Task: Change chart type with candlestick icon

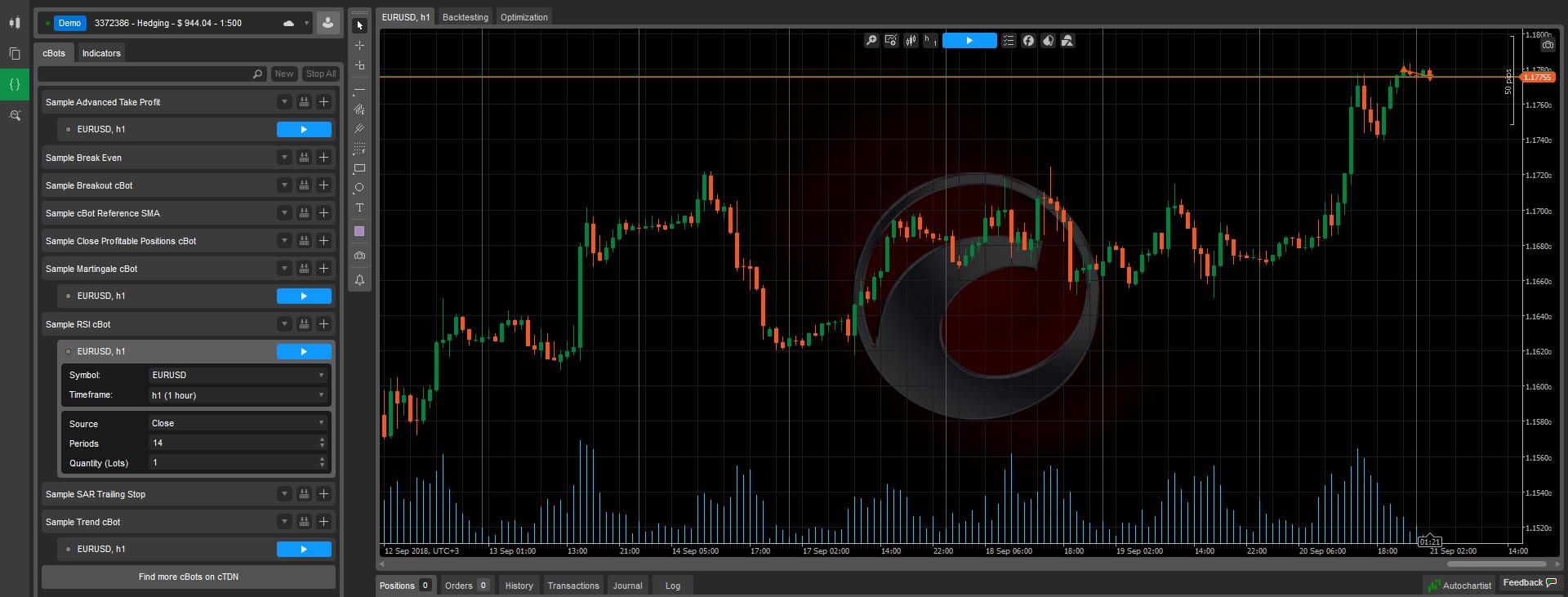Action: click(911, 40)
